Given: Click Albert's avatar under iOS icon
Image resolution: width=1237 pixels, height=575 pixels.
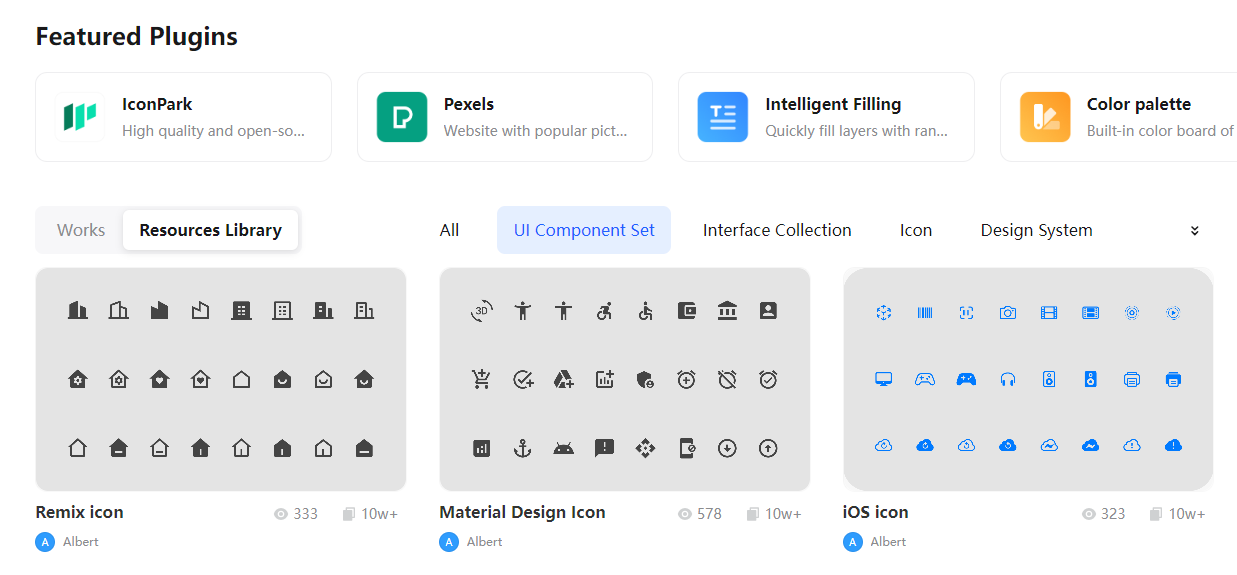Looking at the screenshot, I should (853, 542).
